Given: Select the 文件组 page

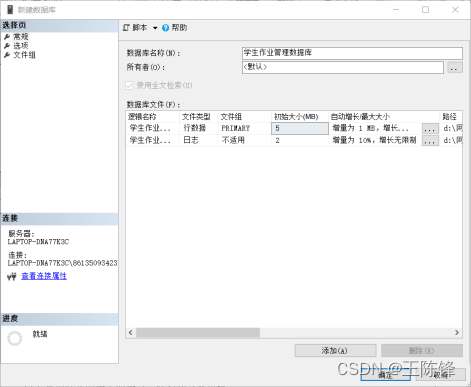Looking at the screenshot, I should (24, 55).
